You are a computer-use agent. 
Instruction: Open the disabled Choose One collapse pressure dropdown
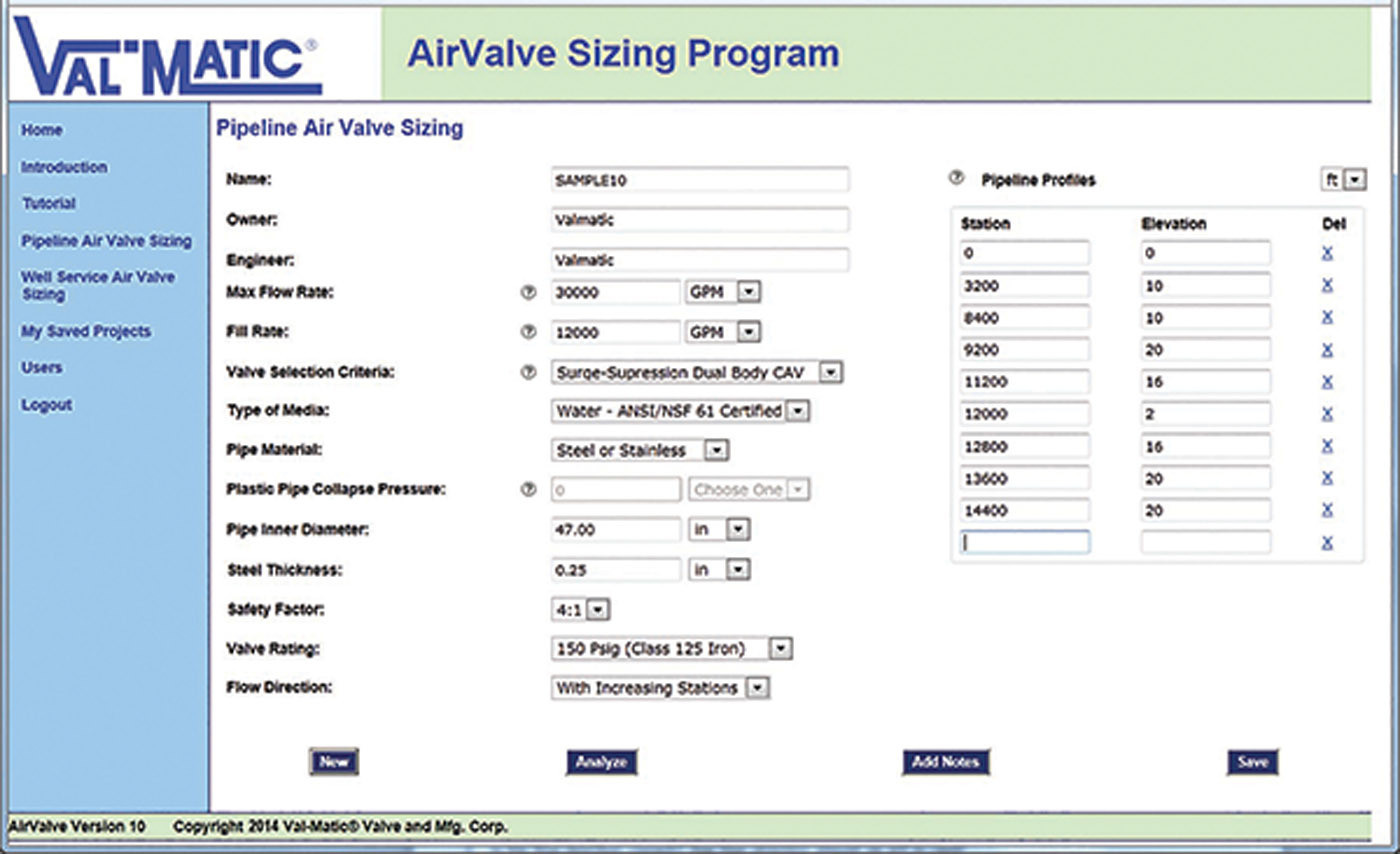[x=750, y=490]
